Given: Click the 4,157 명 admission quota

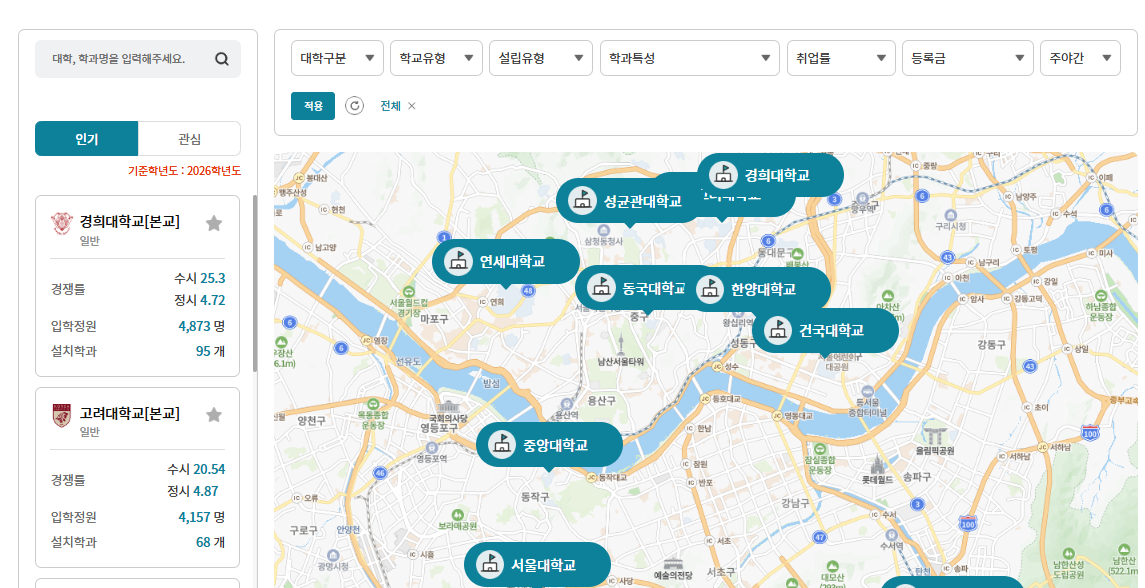Looking at the screenshot, I should (202, 517).
